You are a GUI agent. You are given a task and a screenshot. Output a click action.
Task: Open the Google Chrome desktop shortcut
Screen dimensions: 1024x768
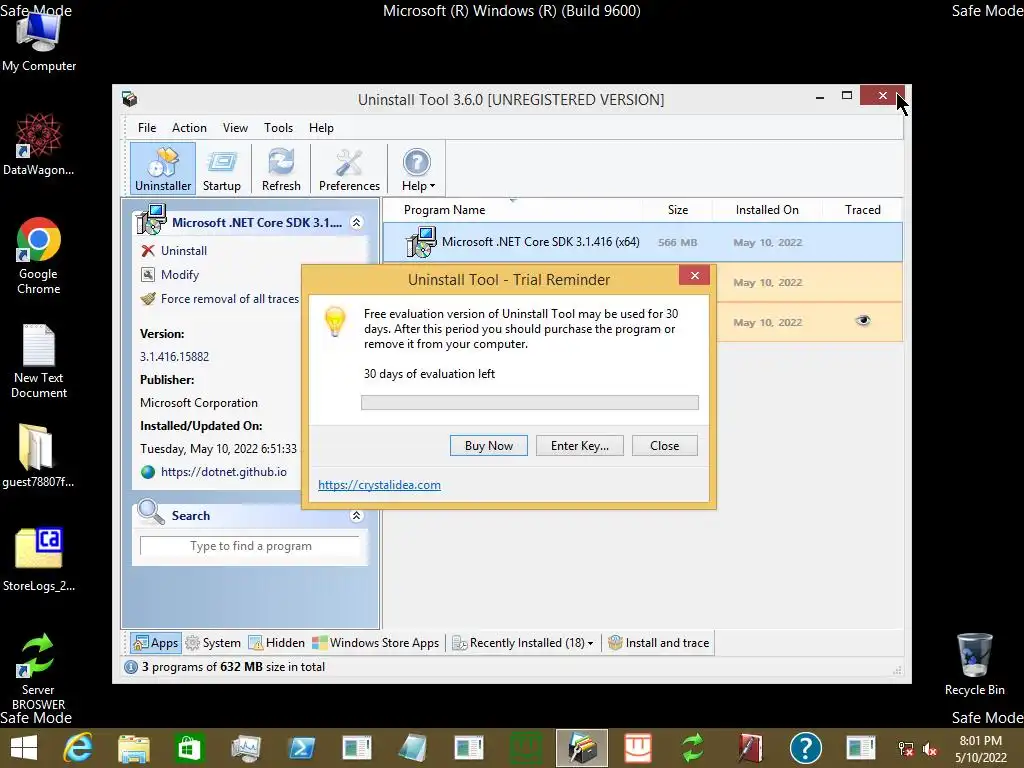(39, 256)
